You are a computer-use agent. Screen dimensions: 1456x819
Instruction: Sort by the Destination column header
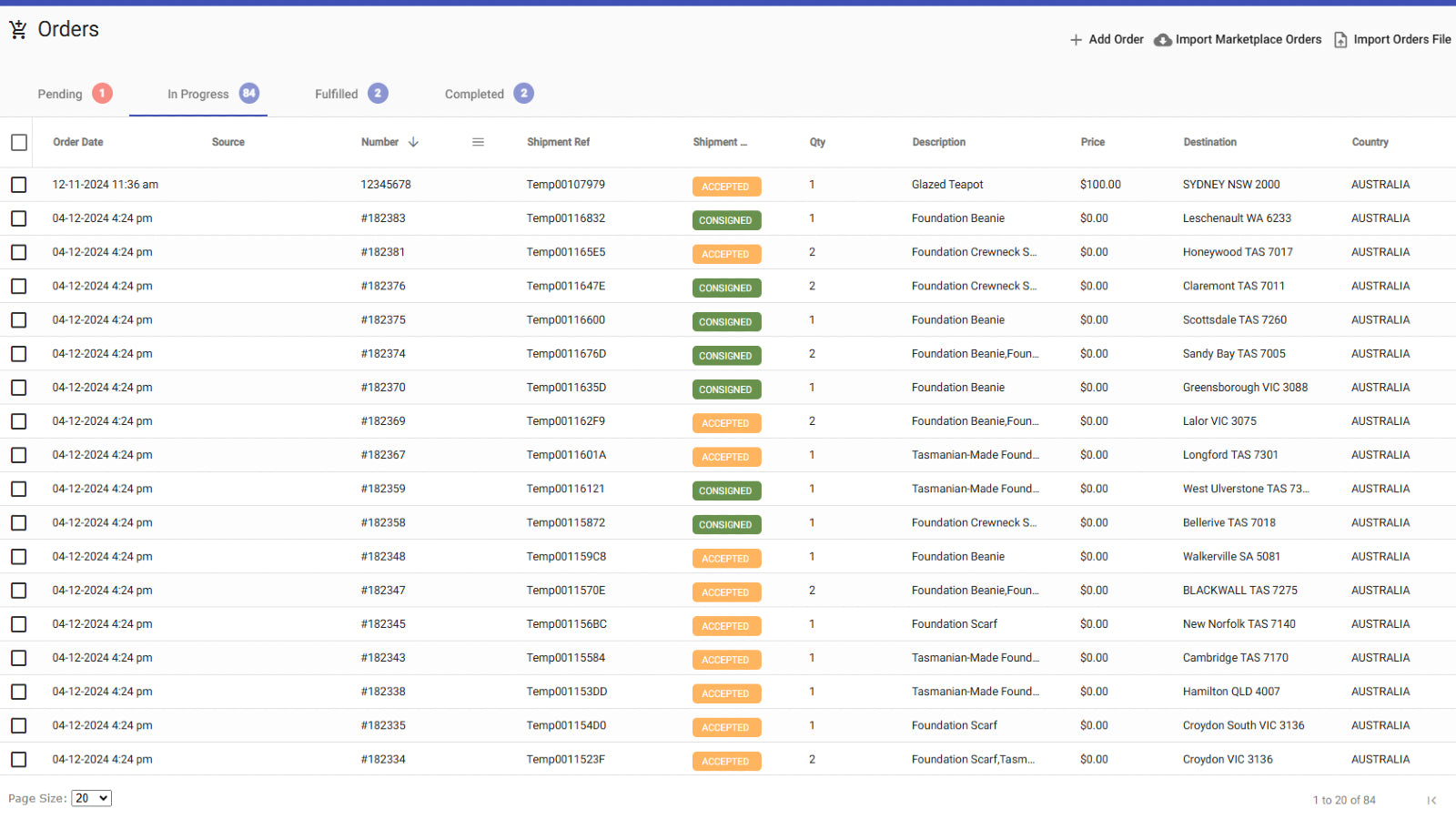click(1209, 142)
